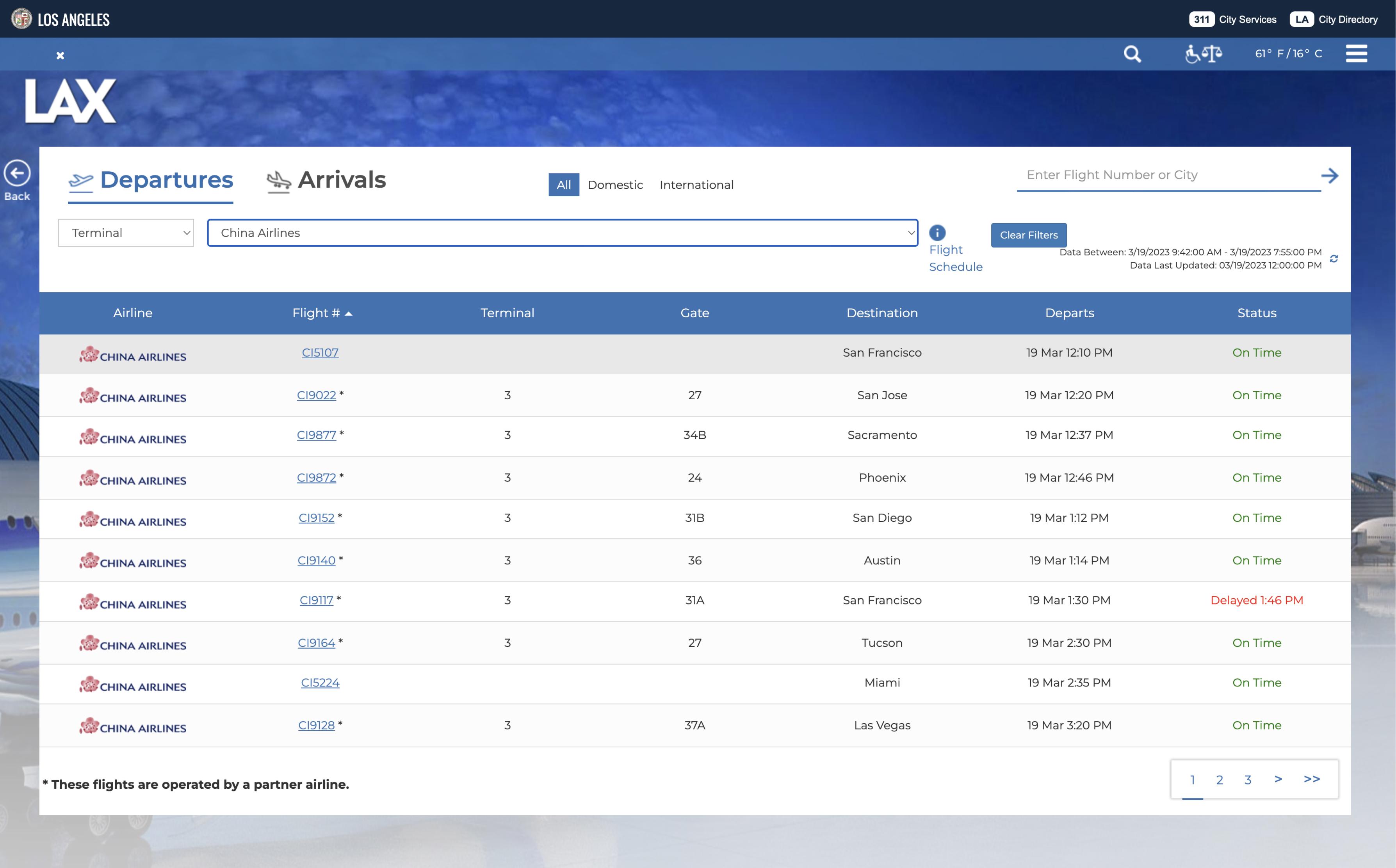Select the All flights filter
This screenshot has width=1396, height=868.
(563, 185)
